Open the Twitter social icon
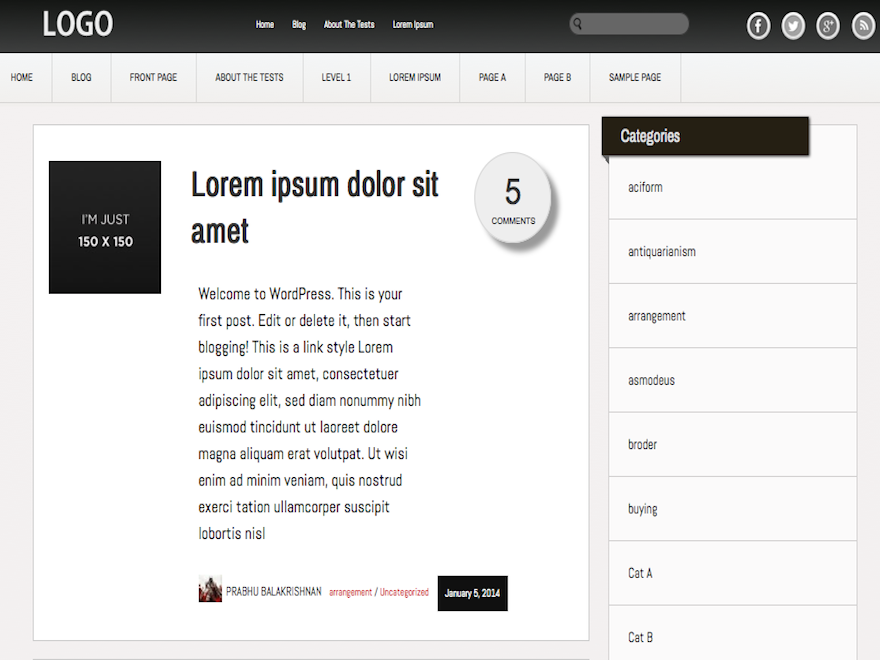This screenshot has width=880, height=660. pyautogui.click(x=793, y=25)
